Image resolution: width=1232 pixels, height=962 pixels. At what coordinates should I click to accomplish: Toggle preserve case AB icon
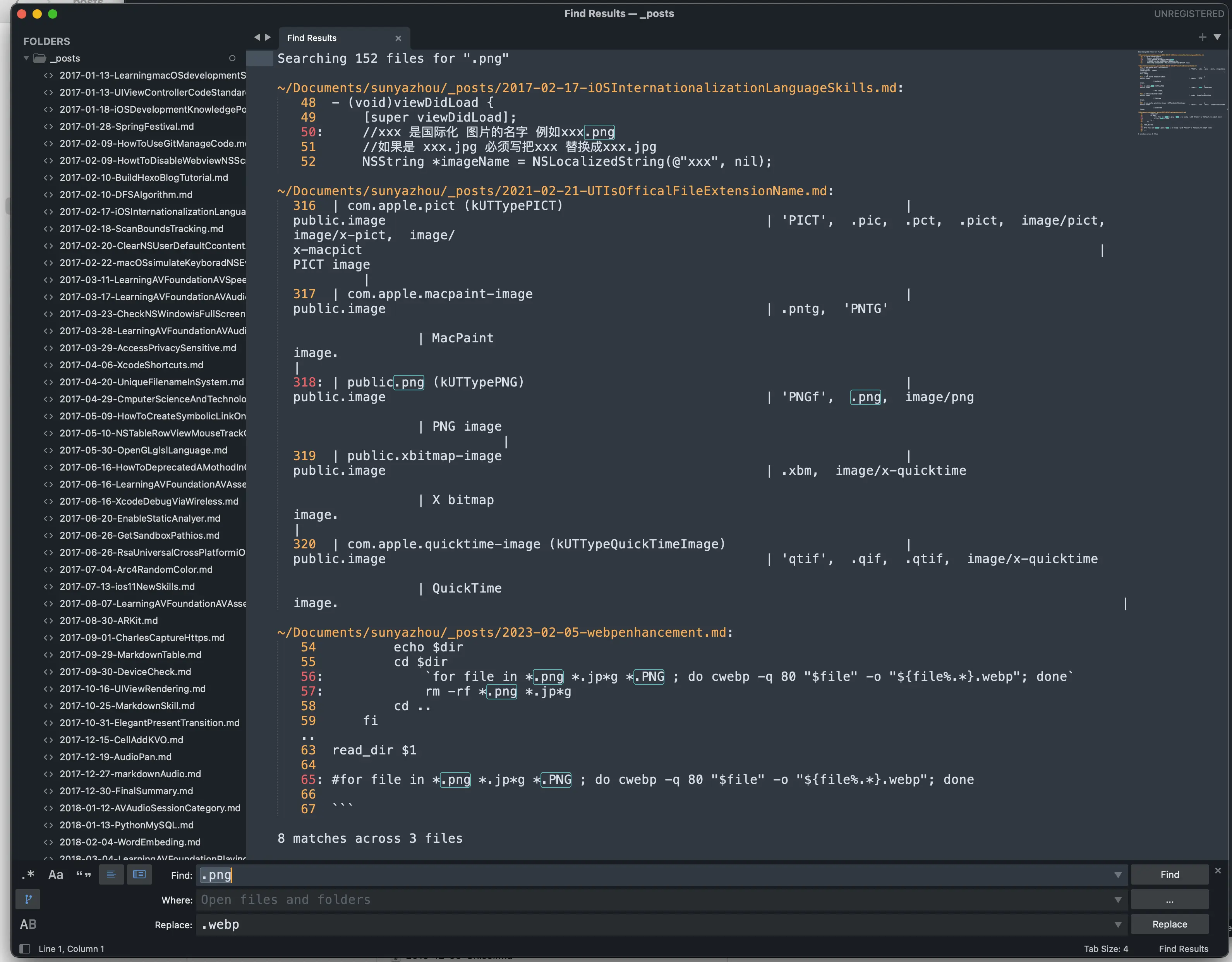coord(27,924)
